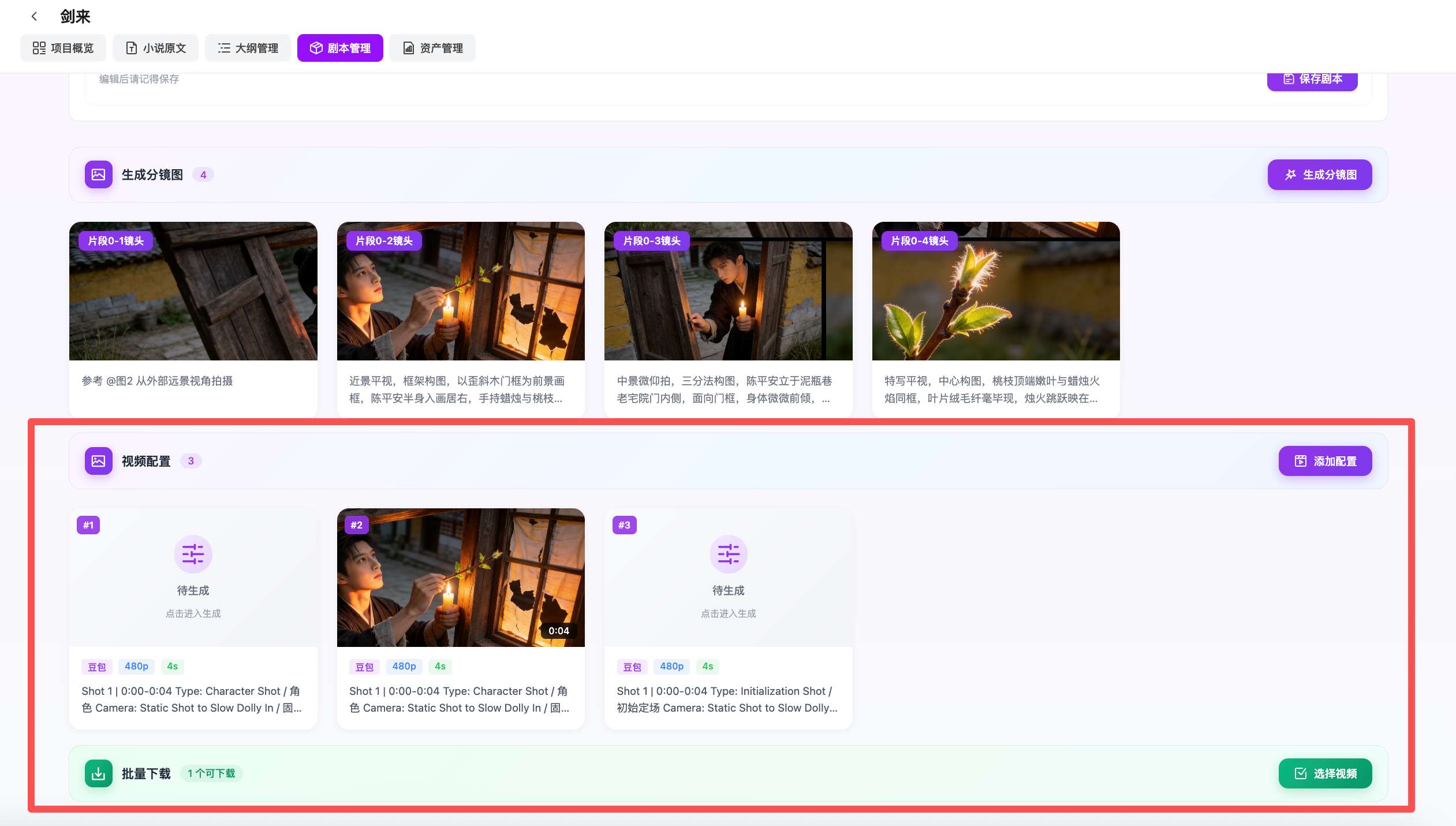Click the 豆包 tag on config #2
Image resolution: width=1456 pixels, height=826 pixels.
click(x=365, y=667)
